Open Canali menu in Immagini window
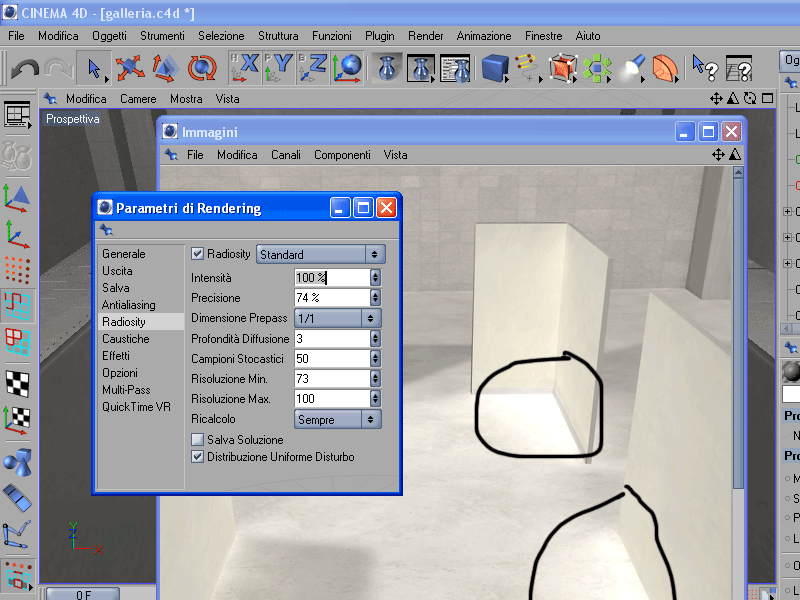Viewport: 800px width, 600px height. coord(286,155)
